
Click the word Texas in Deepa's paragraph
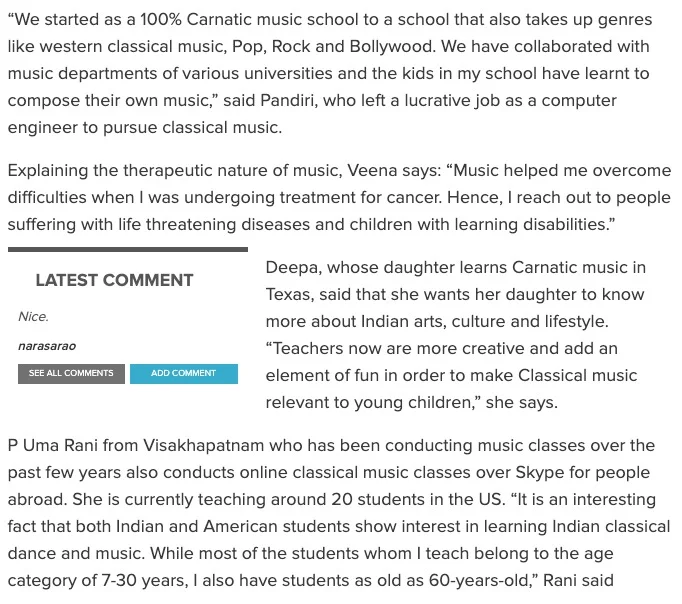[x=291, y=295]
